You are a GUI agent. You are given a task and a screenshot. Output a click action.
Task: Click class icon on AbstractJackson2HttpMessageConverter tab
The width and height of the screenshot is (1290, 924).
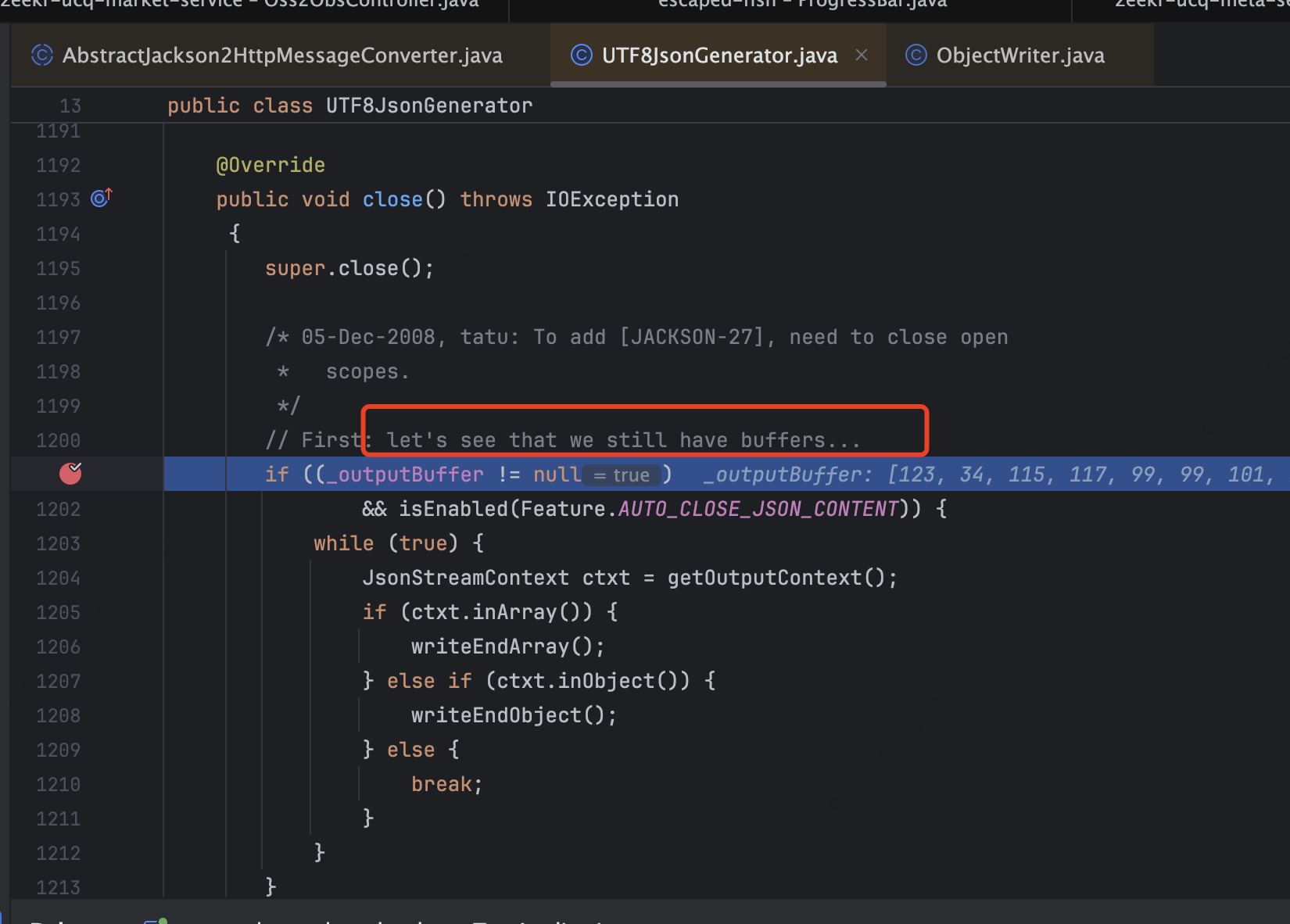(42, 56)
